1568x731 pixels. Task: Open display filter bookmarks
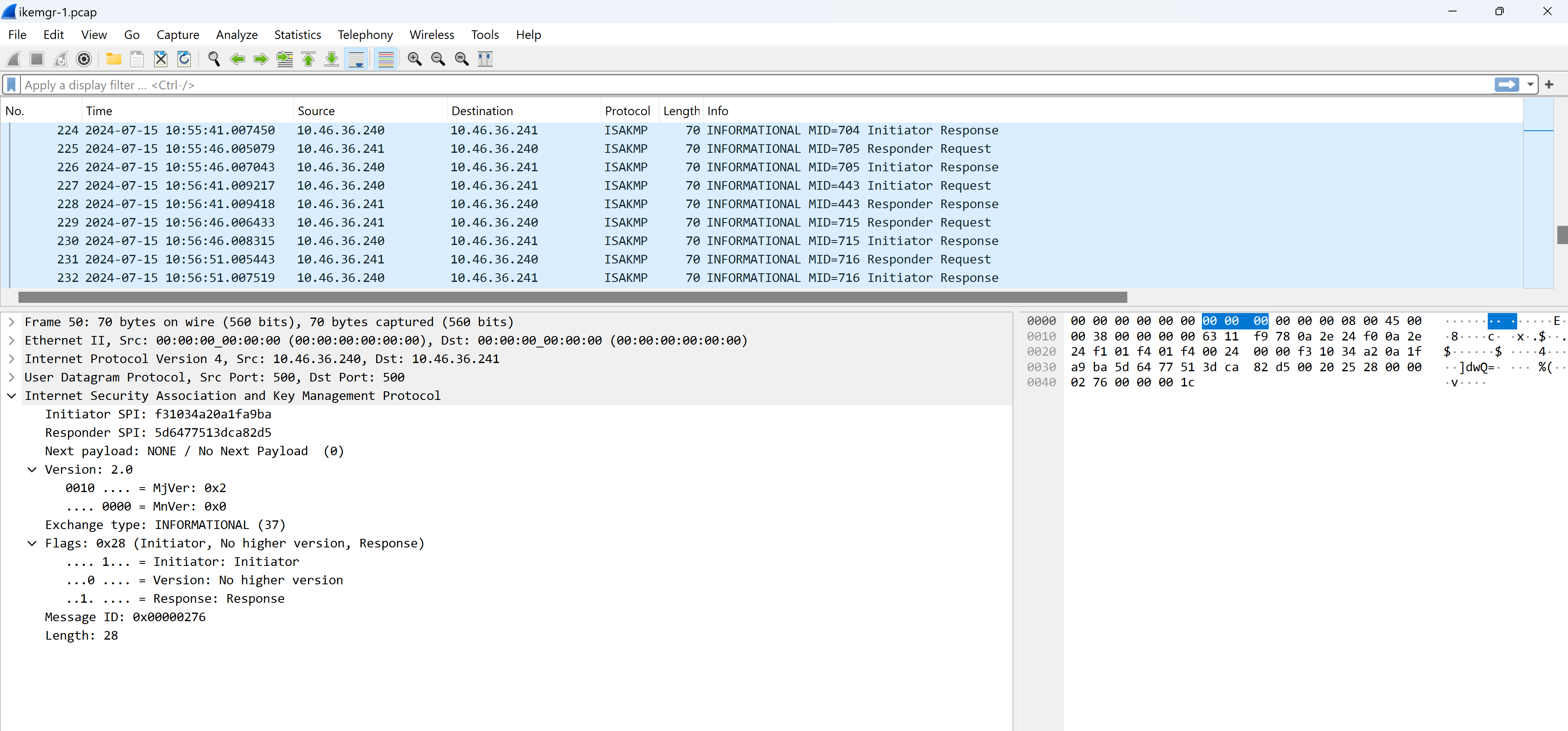[11, 85]
